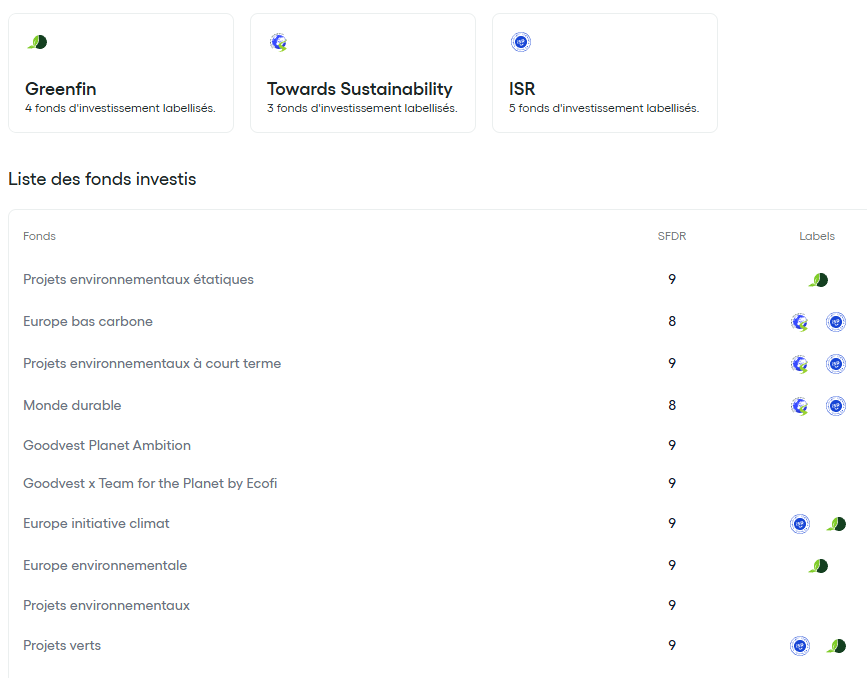Click ISR label icon for Projets verts
The image size is (867, 678).
(x=800, y=646)
